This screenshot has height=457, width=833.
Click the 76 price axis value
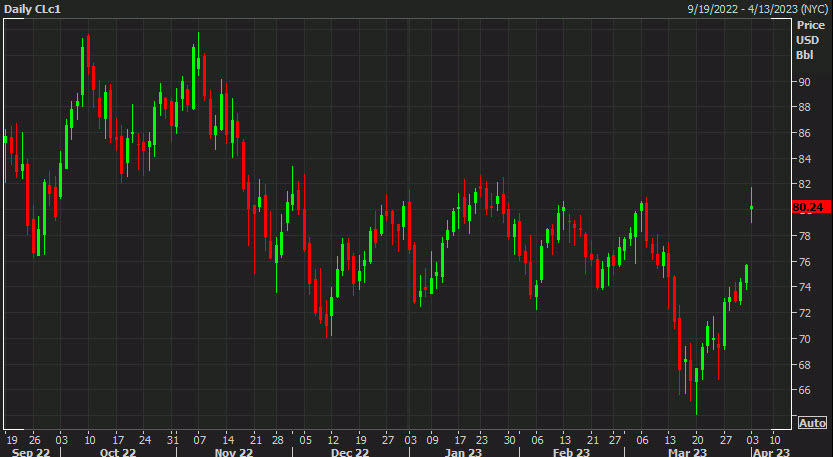tap(804, 262)
